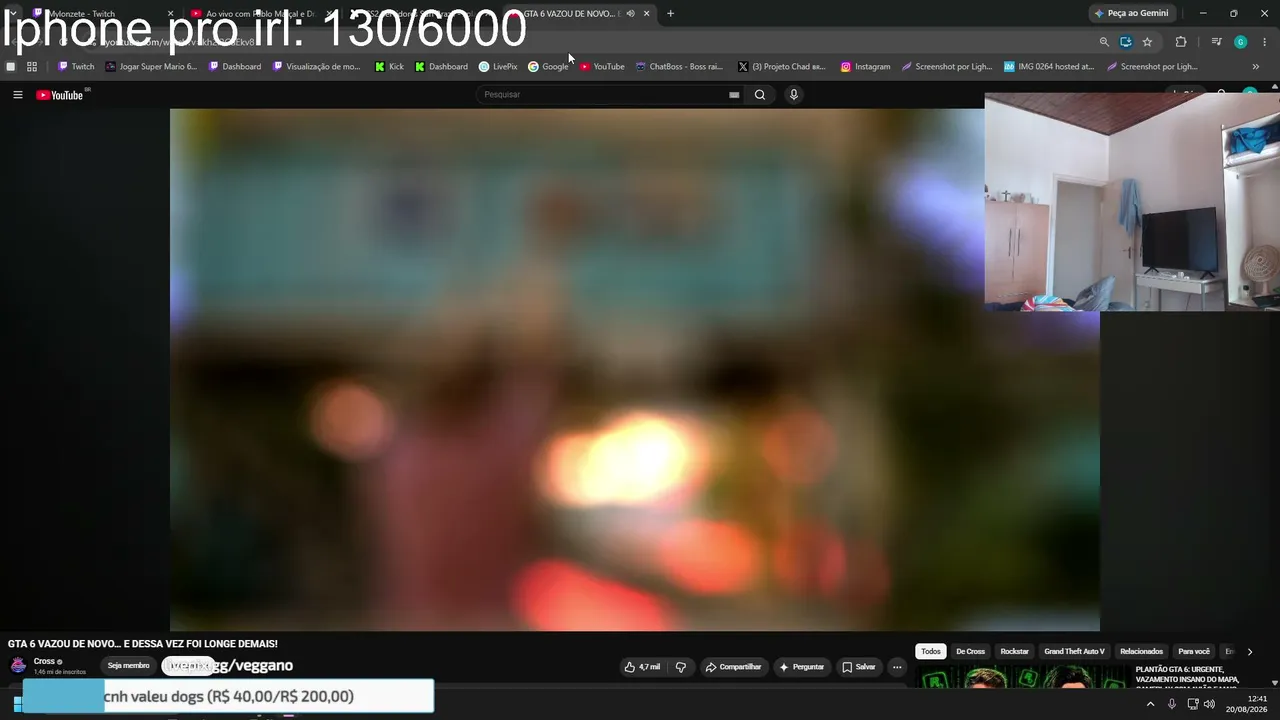Screen dimensions: 1280x720
Task: Select the Todos filter chip
Action: 931,652
